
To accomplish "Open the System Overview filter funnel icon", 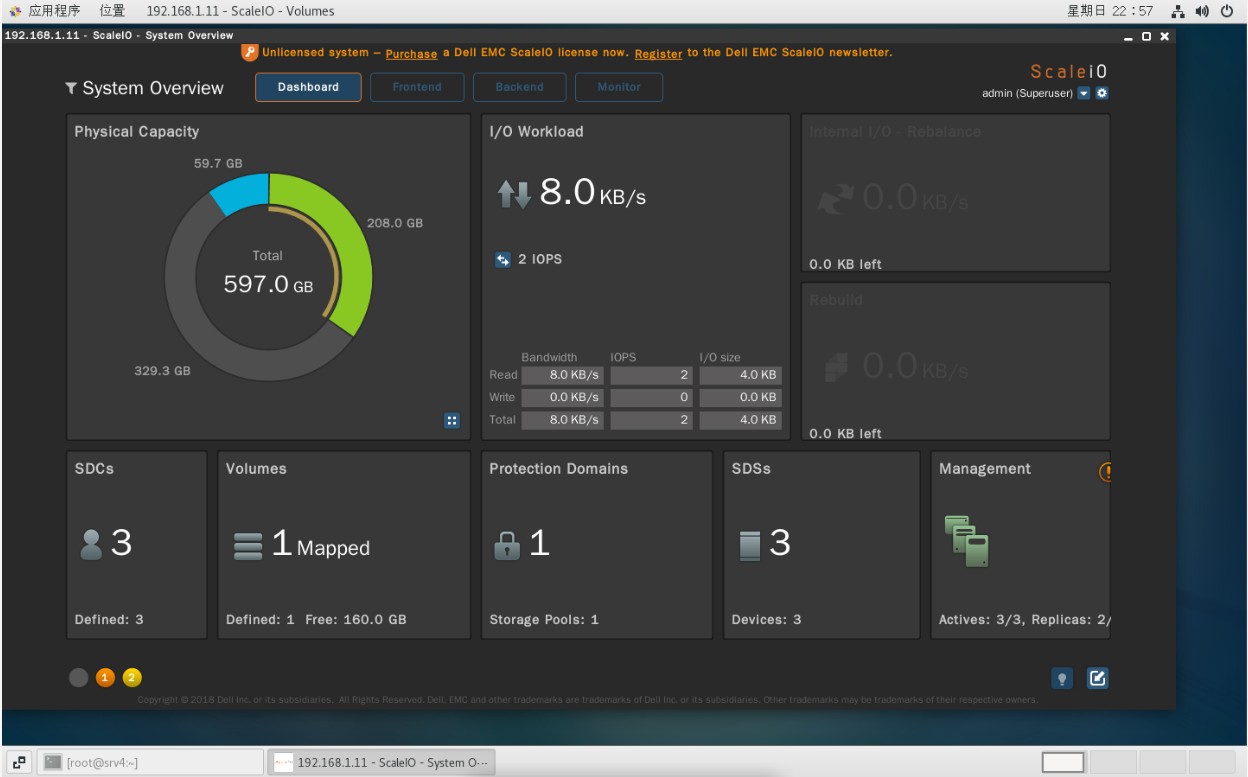I will (x=71, y=89).
